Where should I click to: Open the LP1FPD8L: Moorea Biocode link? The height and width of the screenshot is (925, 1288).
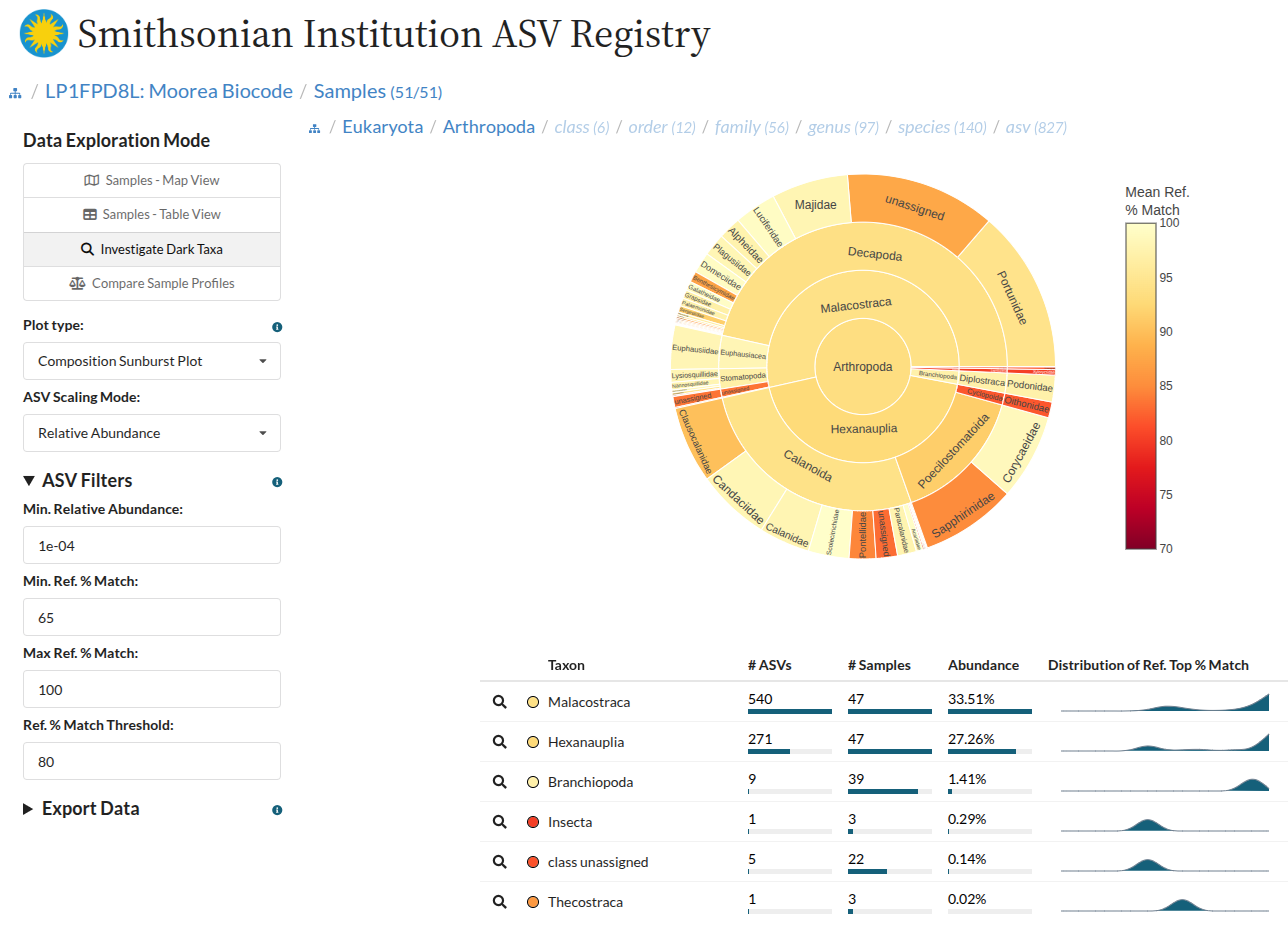(x=168, y=91)
